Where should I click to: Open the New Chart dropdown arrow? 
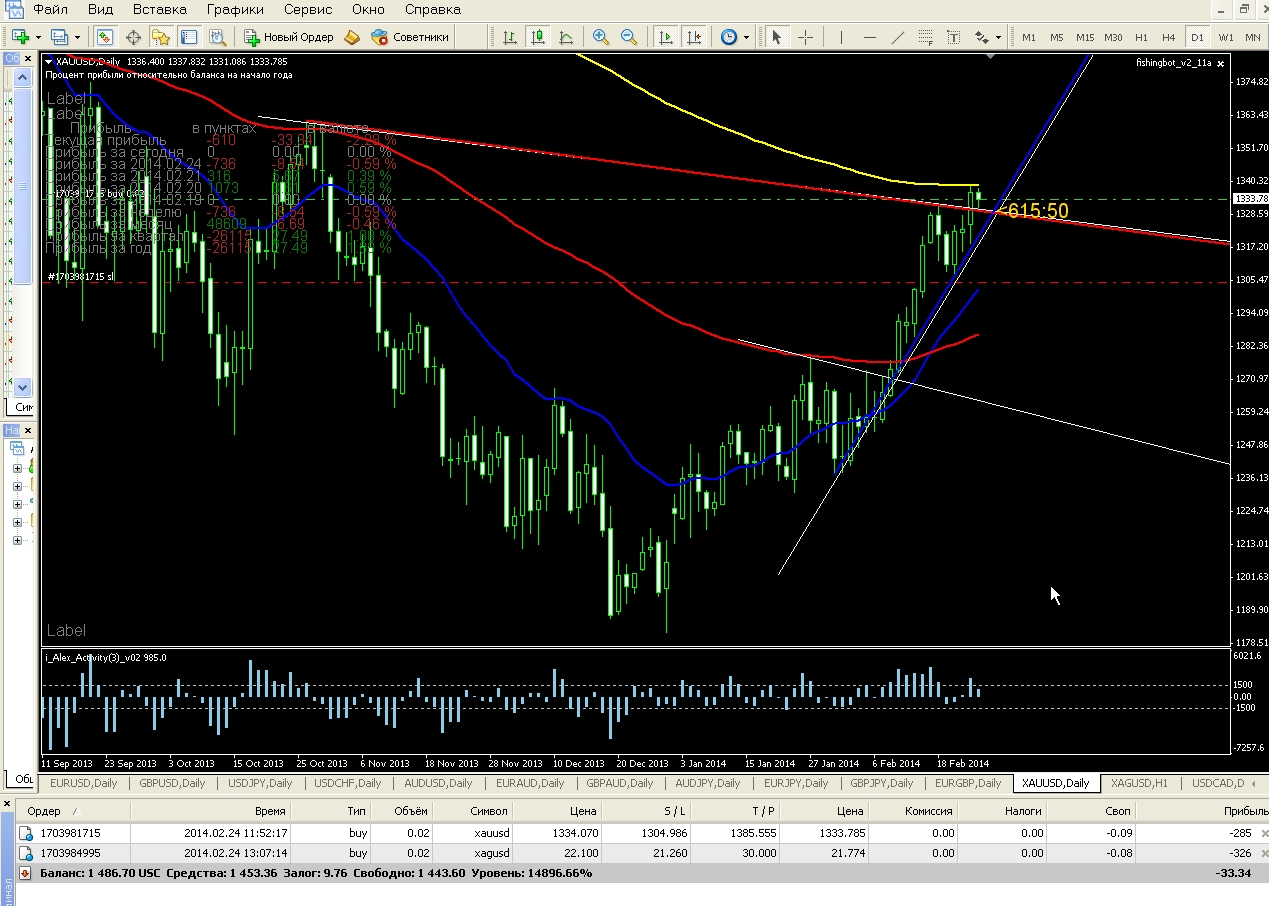(38, 38)
